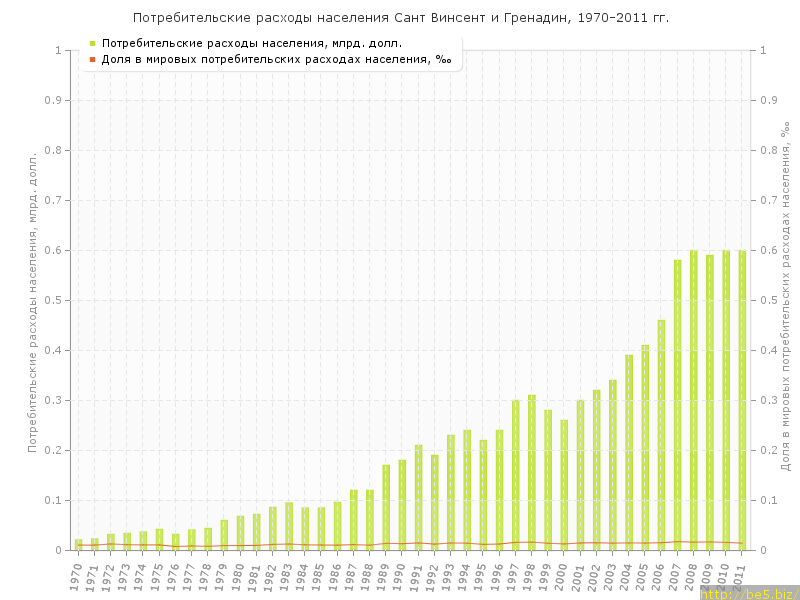Screen dimensions: 800x600
Task: Select the bar for year 2007
Action: point(677,405)
